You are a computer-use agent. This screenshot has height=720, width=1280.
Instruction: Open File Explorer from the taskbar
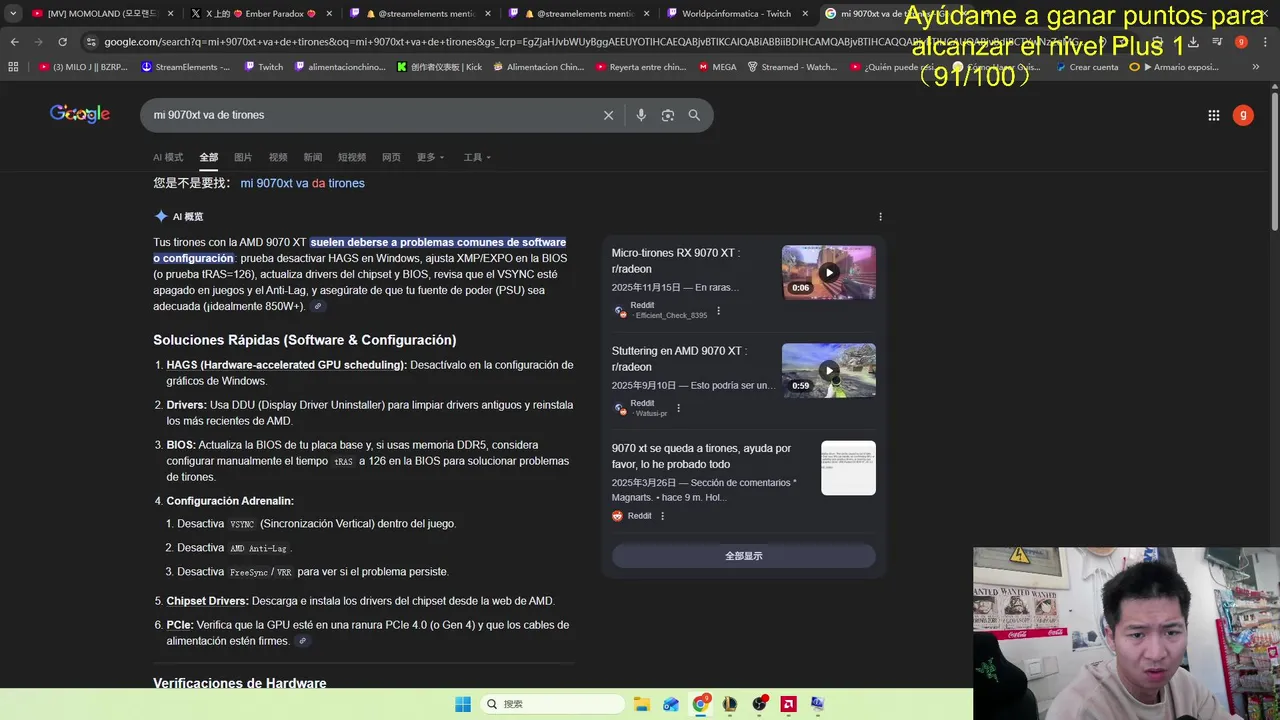coord(641,704)
